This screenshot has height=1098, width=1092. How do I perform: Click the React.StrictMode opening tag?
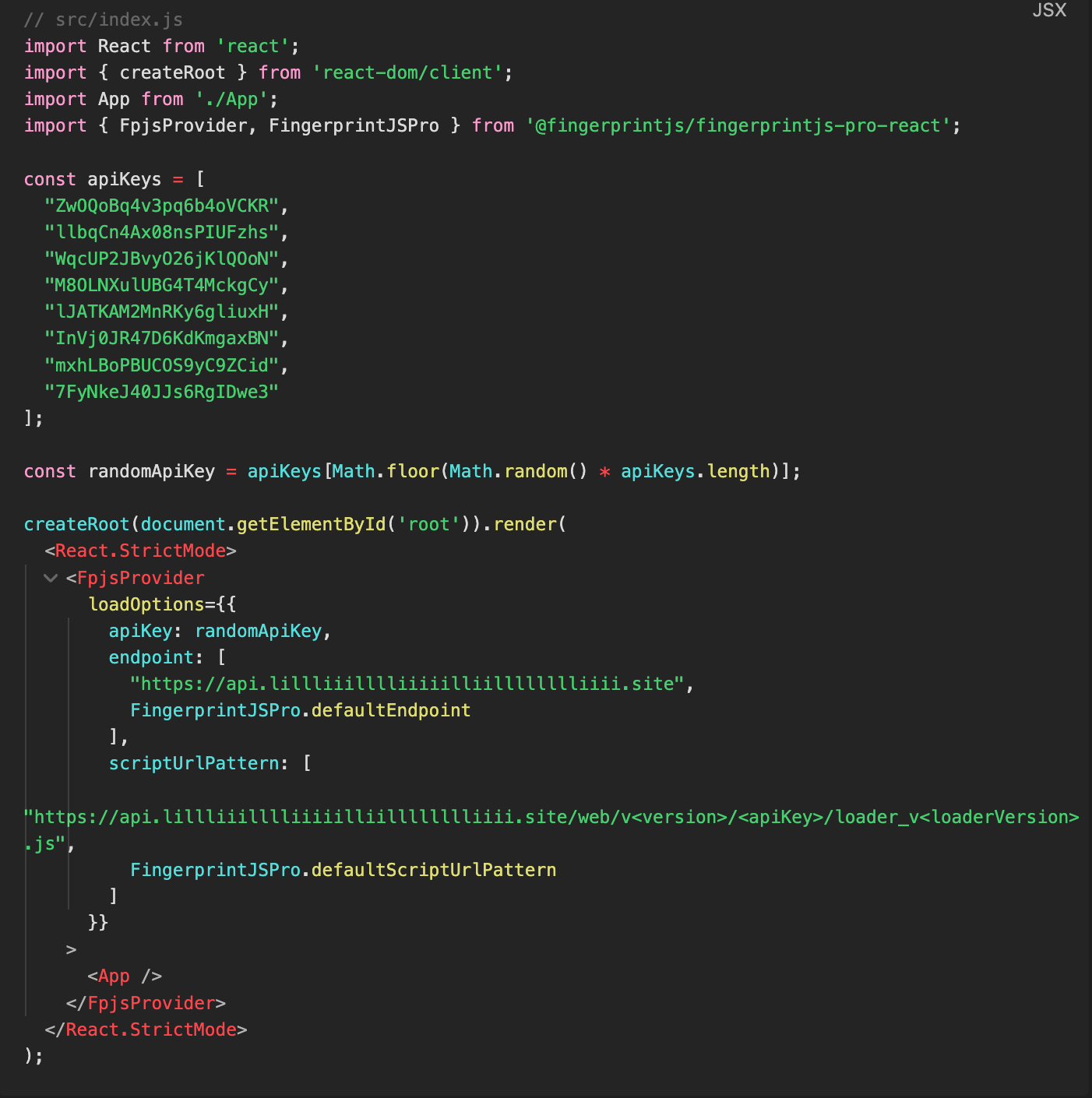pos(141,551)
